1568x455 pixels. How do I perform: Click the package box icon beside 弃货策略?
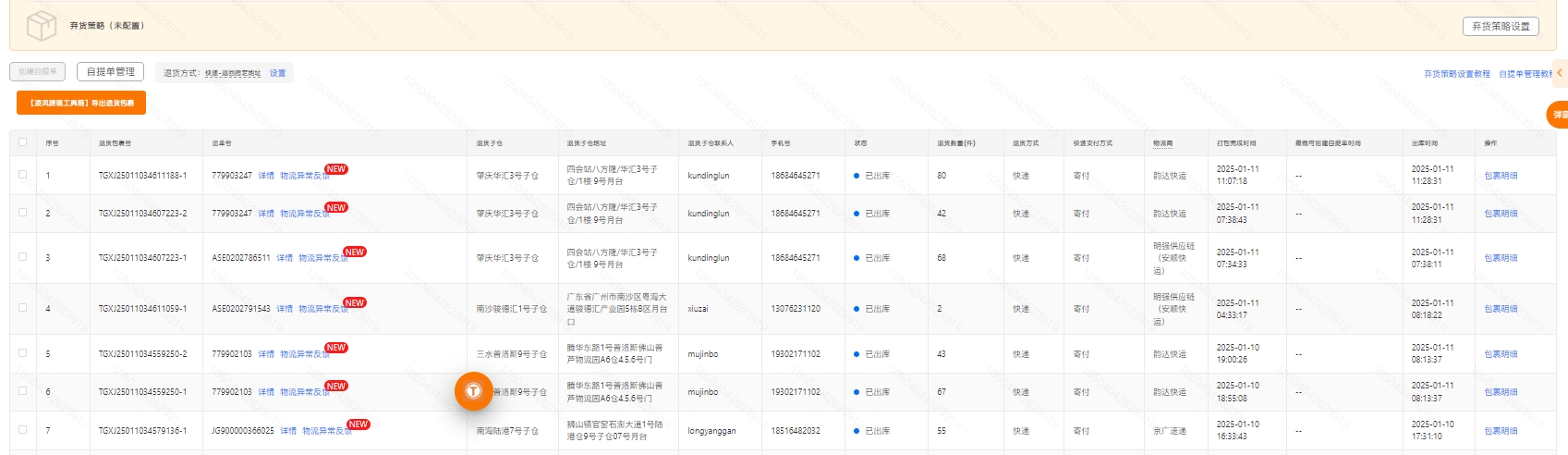pos(42,26)
